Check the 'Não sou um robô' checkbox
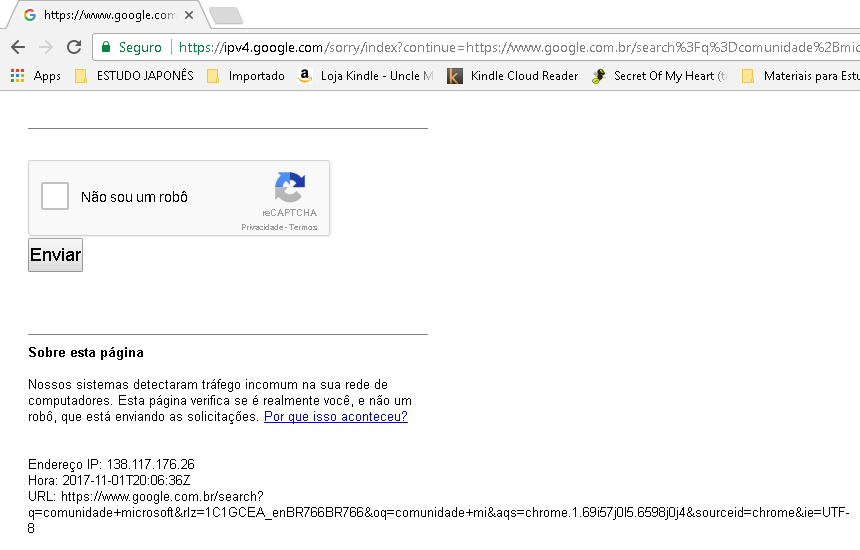This screenshot has height=550, width=860. point(55,196)
